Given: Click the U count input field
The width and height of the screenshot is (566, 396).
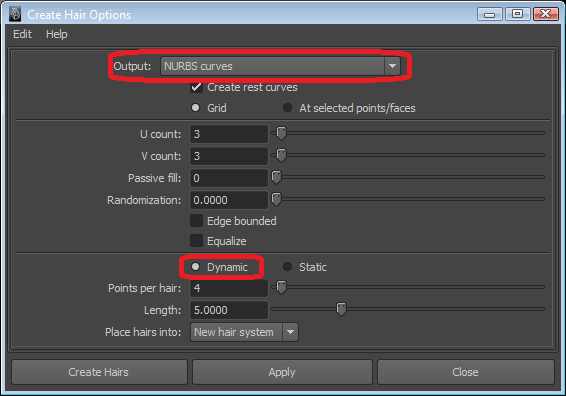Looking at the screenshot, I should point(229,134).
